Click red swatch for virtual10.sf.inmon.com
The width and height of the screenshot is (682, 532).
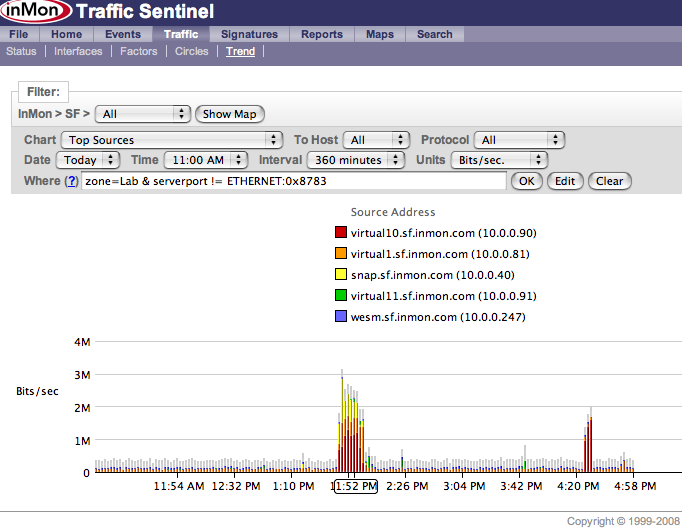pyautogui.click(x=341, y=232)
